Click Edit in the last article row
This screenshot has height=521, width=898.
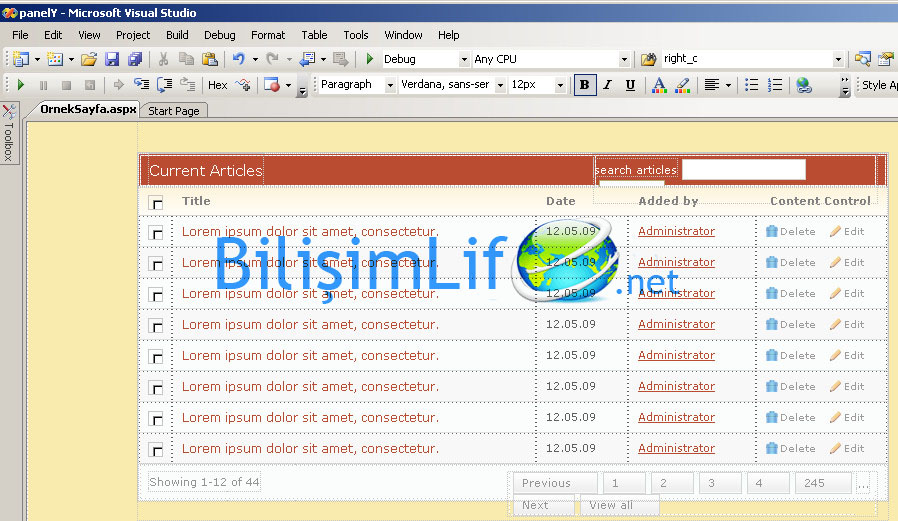point(847,448)
